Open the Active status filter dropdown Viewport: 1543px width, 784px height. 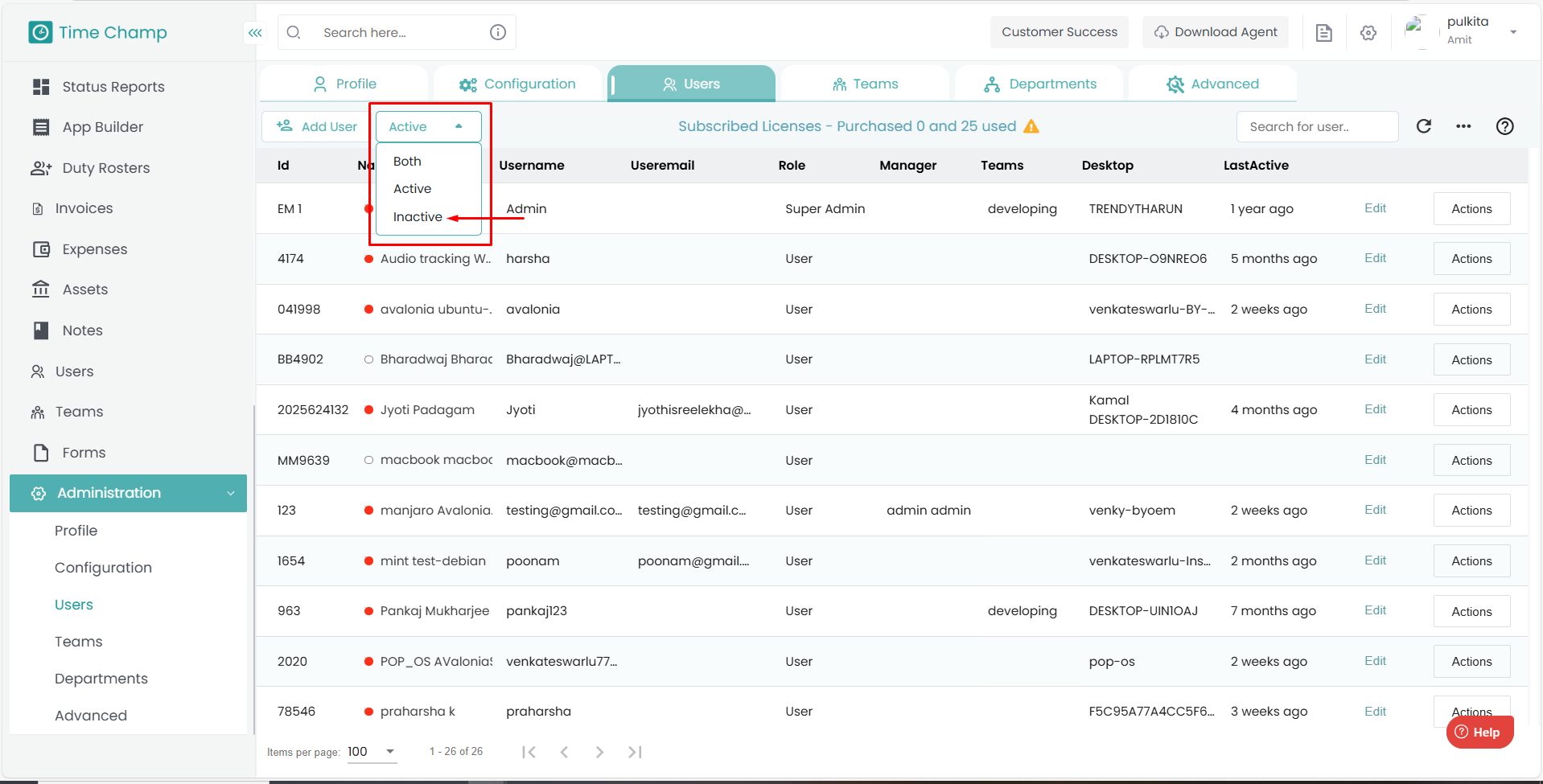(x=428, y=126)
